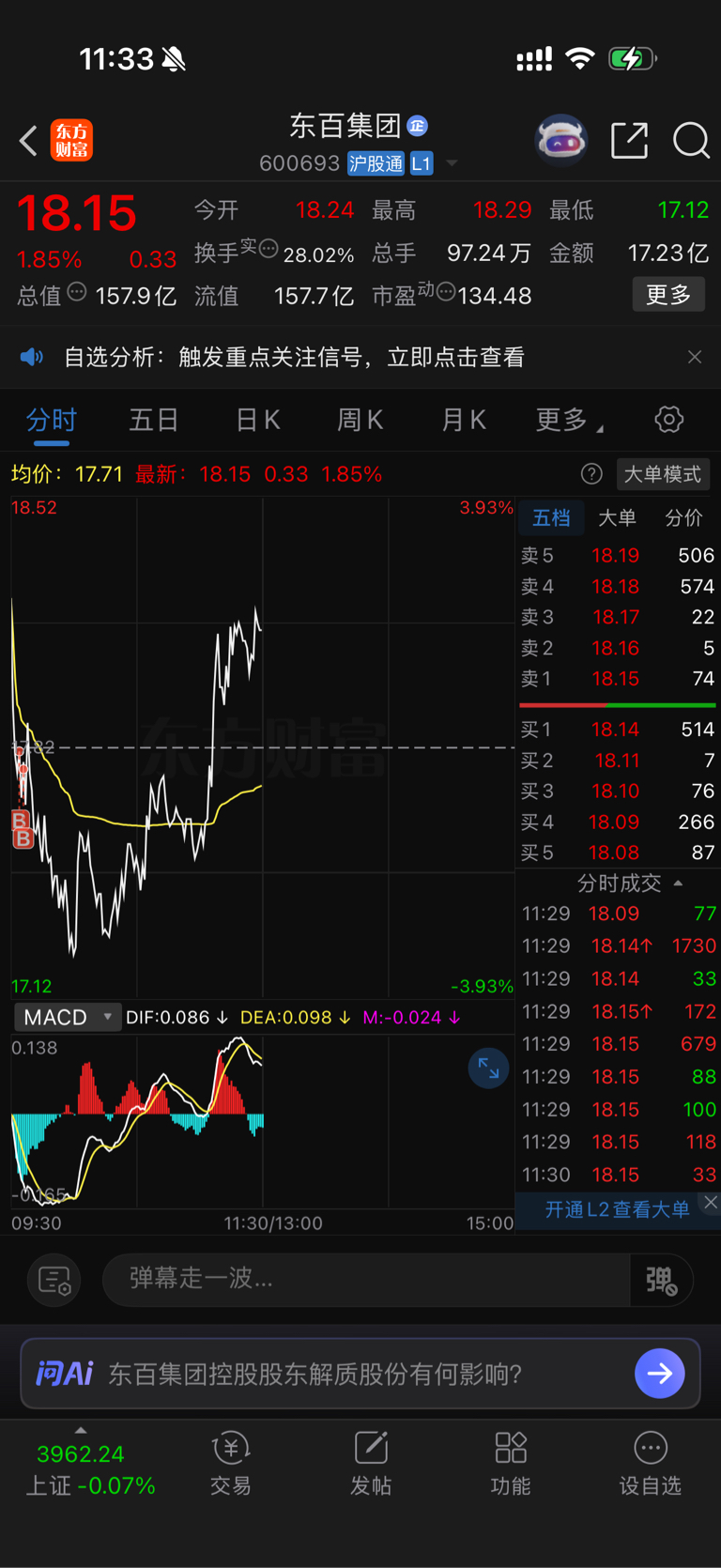
Task: Tap the stock title 东百集团
Action: (x=345, y=125)
